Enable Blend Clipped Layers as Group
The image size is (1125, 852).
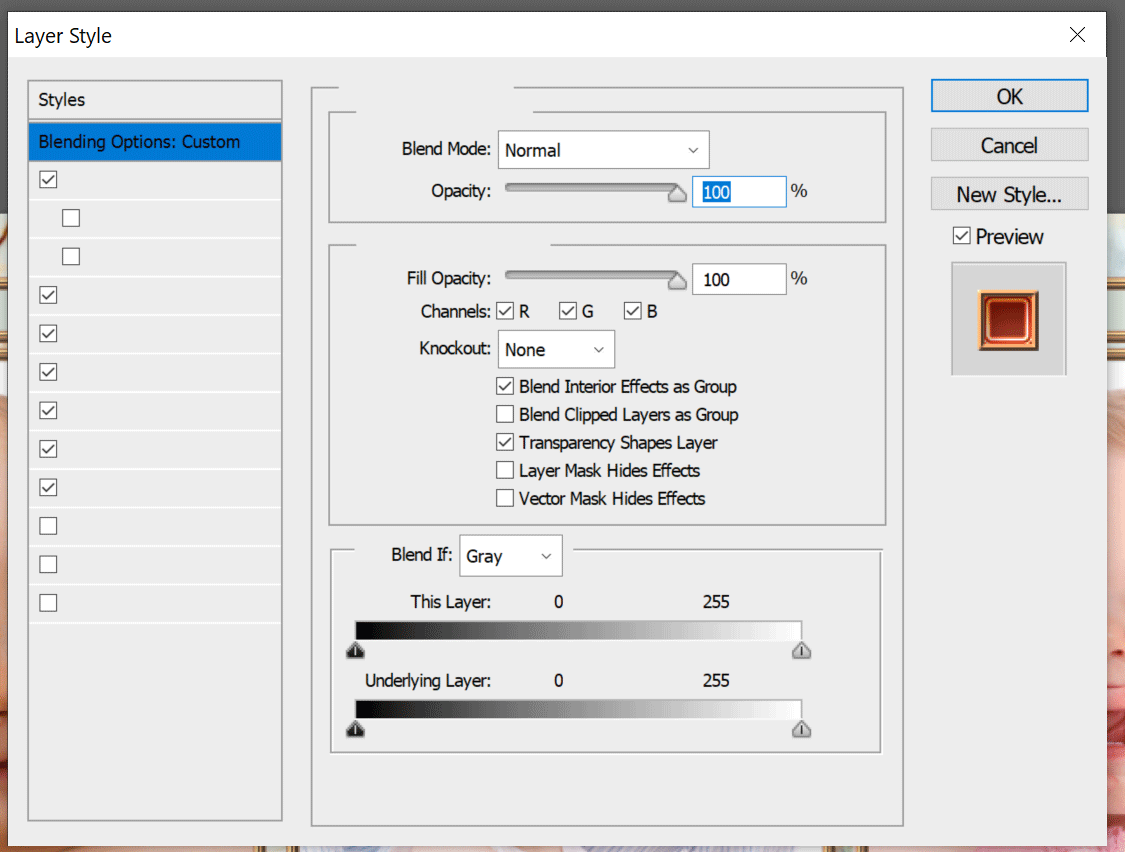506,414
